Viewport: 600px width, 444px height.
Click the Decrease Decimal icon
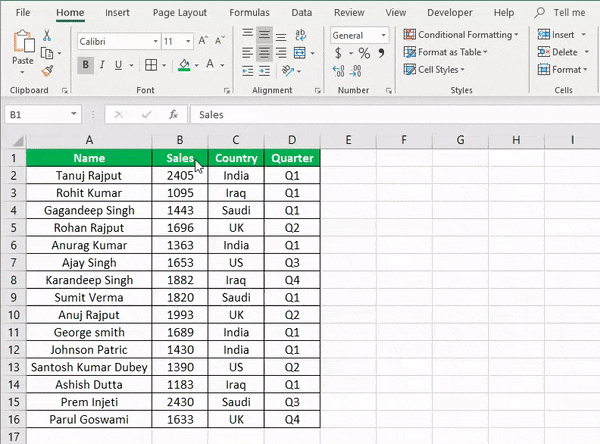point(356,71)
